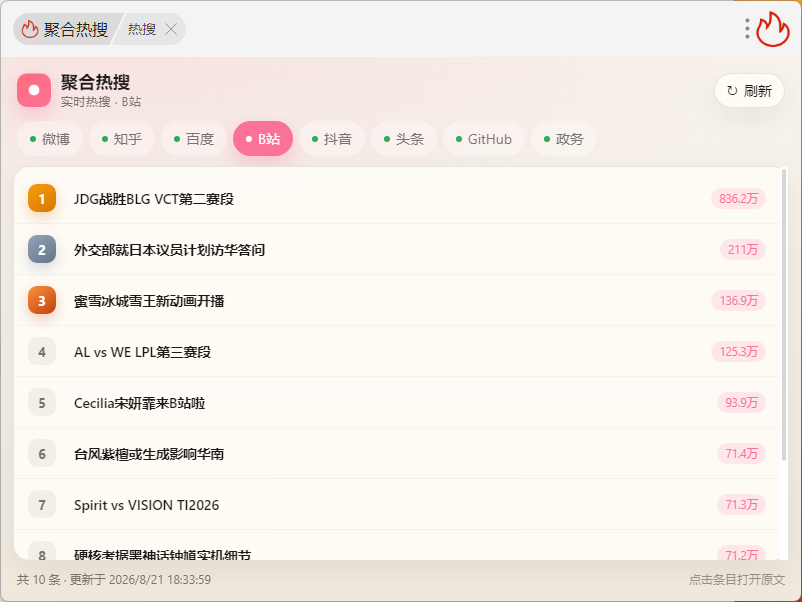Click the 点击条目打开原文 hint text
The height and width of the screenshot is (602, 802).
(x=737, y=579)
